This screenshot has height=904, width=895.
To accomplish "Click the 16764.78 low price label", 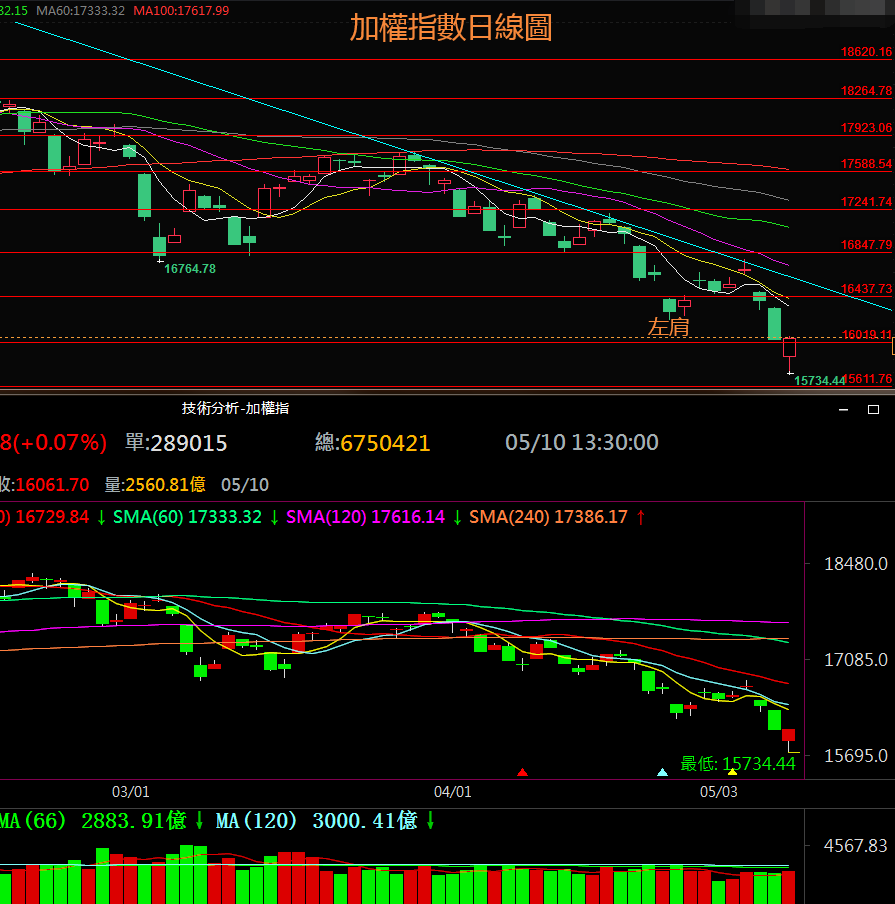I will click(x=190, y=269).
